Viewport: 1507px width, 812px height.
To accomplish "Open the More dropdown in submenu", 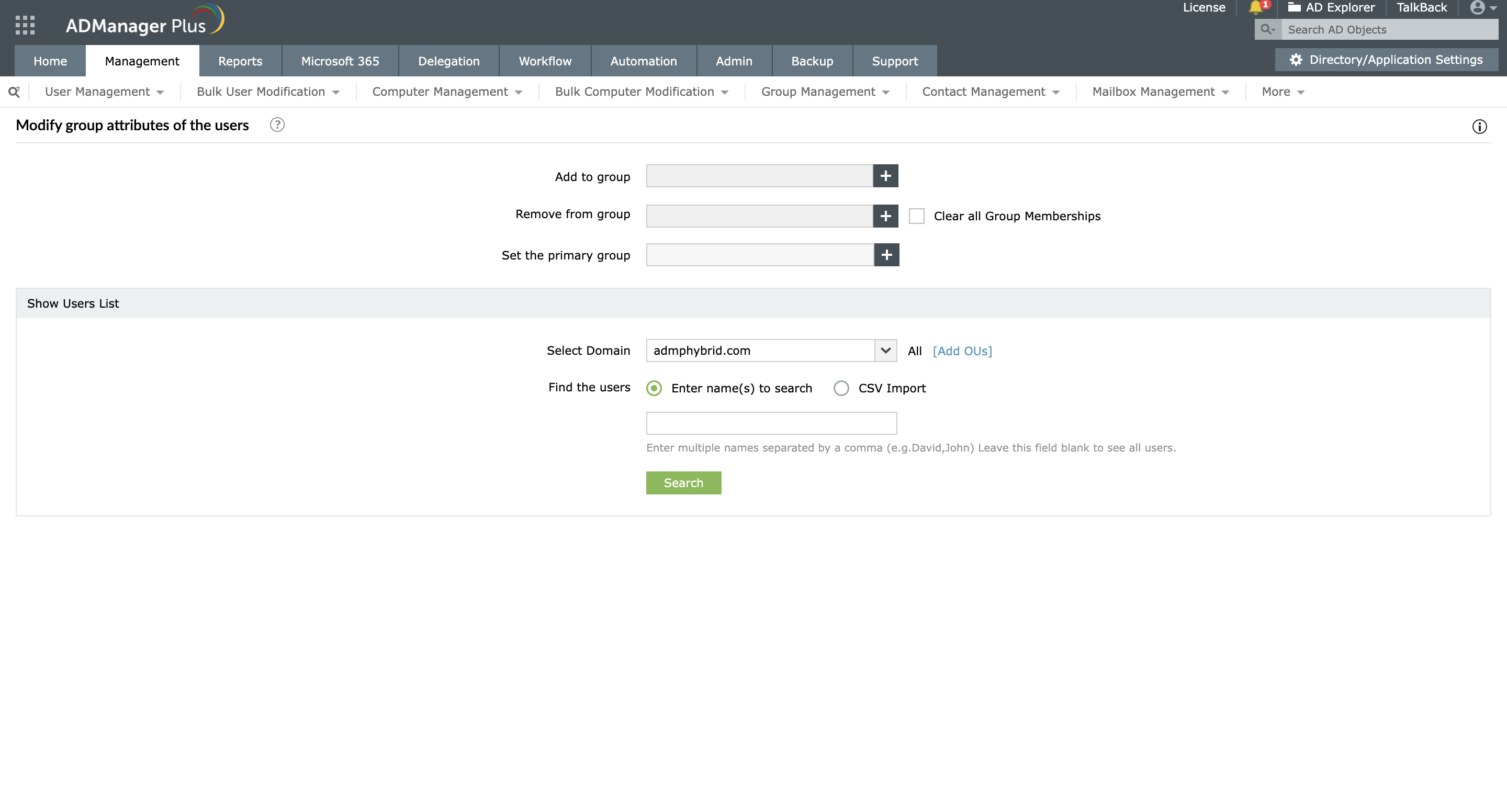I will click(x=1283, y=92).
